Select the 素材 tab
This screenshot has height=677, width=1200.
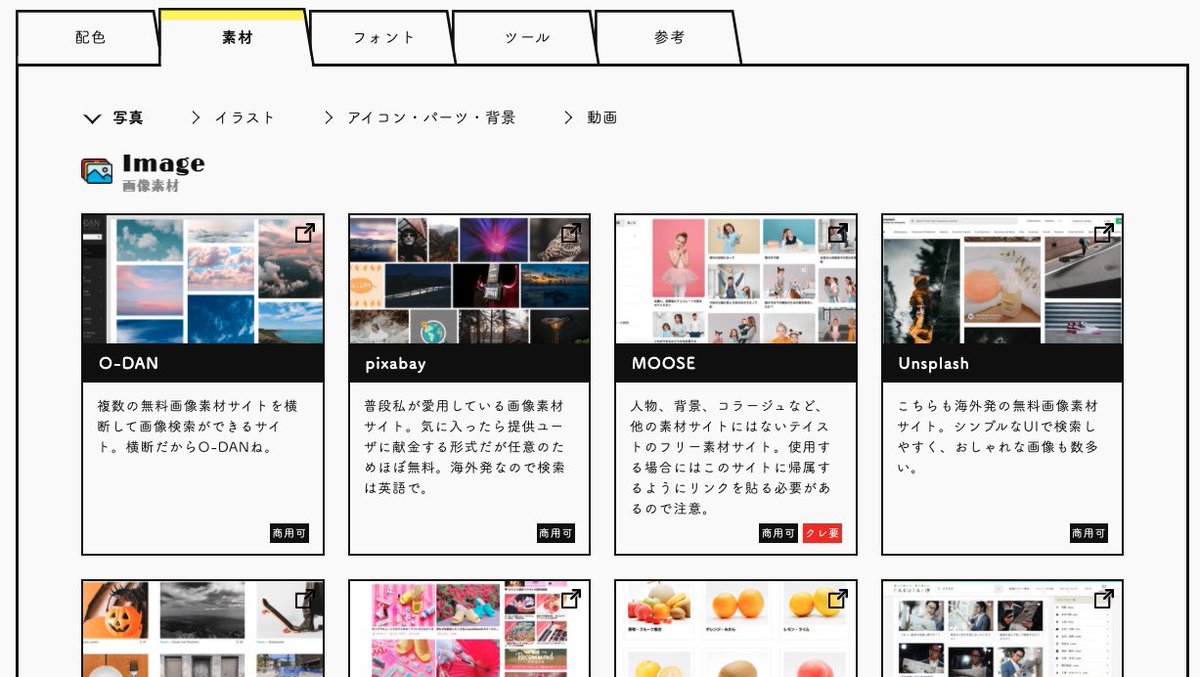pos(237,38)
